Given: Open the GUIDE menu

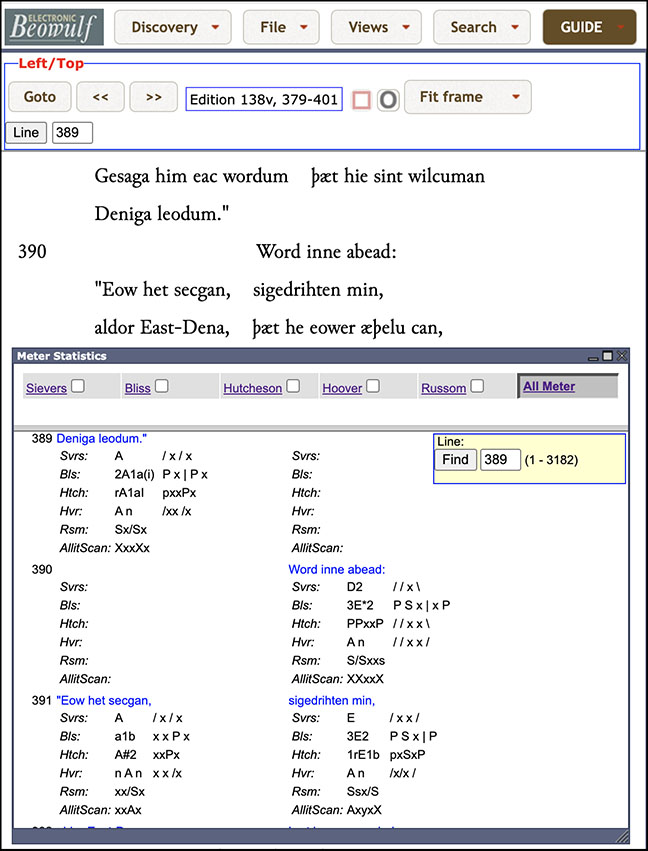Looking at the screenshot, I should (x=589, y=27).
